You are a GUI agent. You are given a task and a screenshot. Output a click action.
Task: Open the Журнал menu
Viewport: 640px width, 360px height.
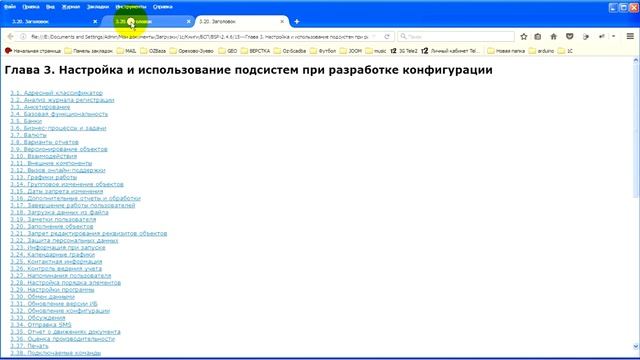point(71,7)
